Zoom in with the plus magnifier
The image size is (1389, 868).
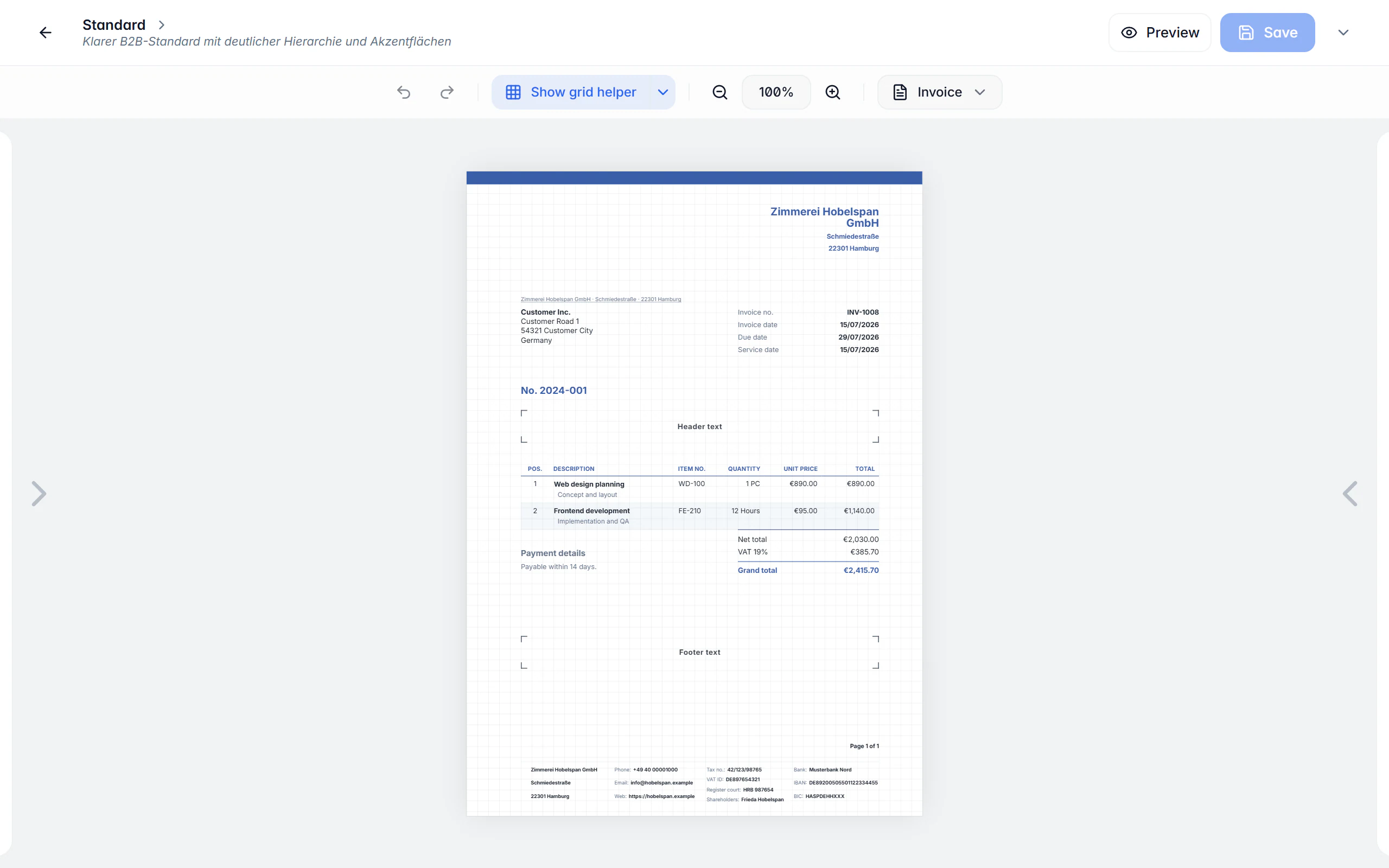833,92
